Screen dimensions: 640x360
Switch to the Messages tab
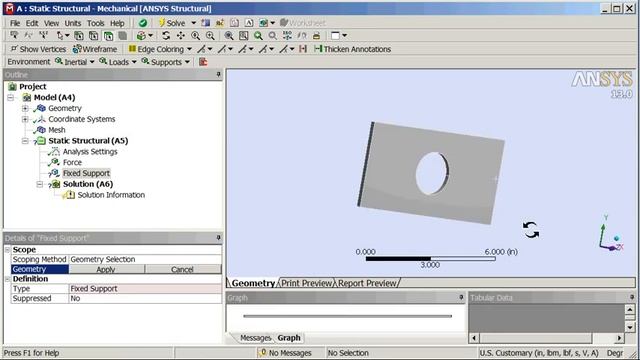point(255,338)
